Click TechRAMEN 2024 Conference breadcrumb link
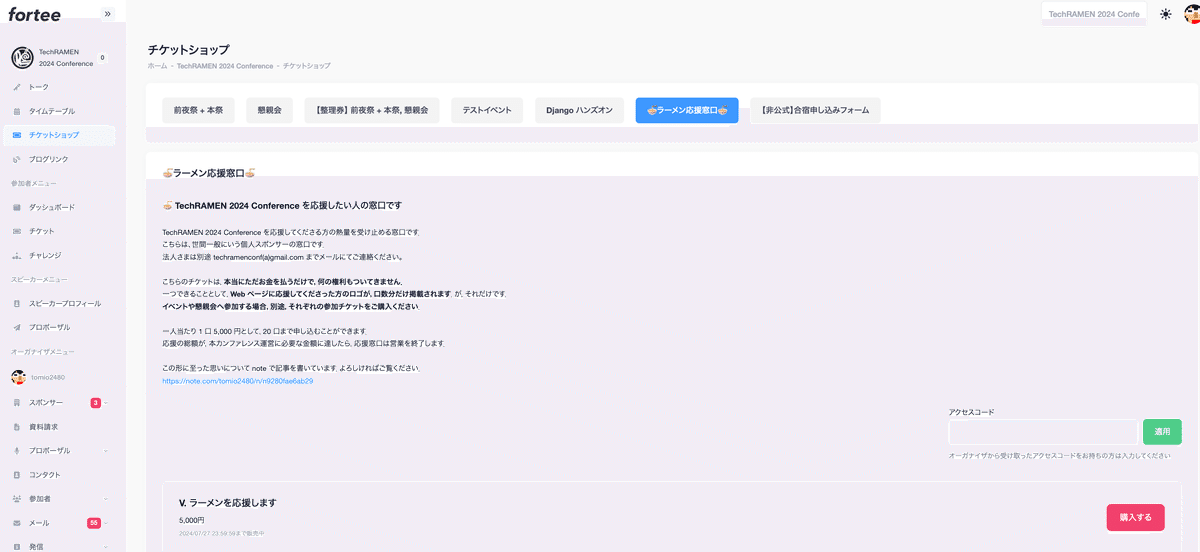The width and height of the screenshot is (1200, 552). [225, 66]
